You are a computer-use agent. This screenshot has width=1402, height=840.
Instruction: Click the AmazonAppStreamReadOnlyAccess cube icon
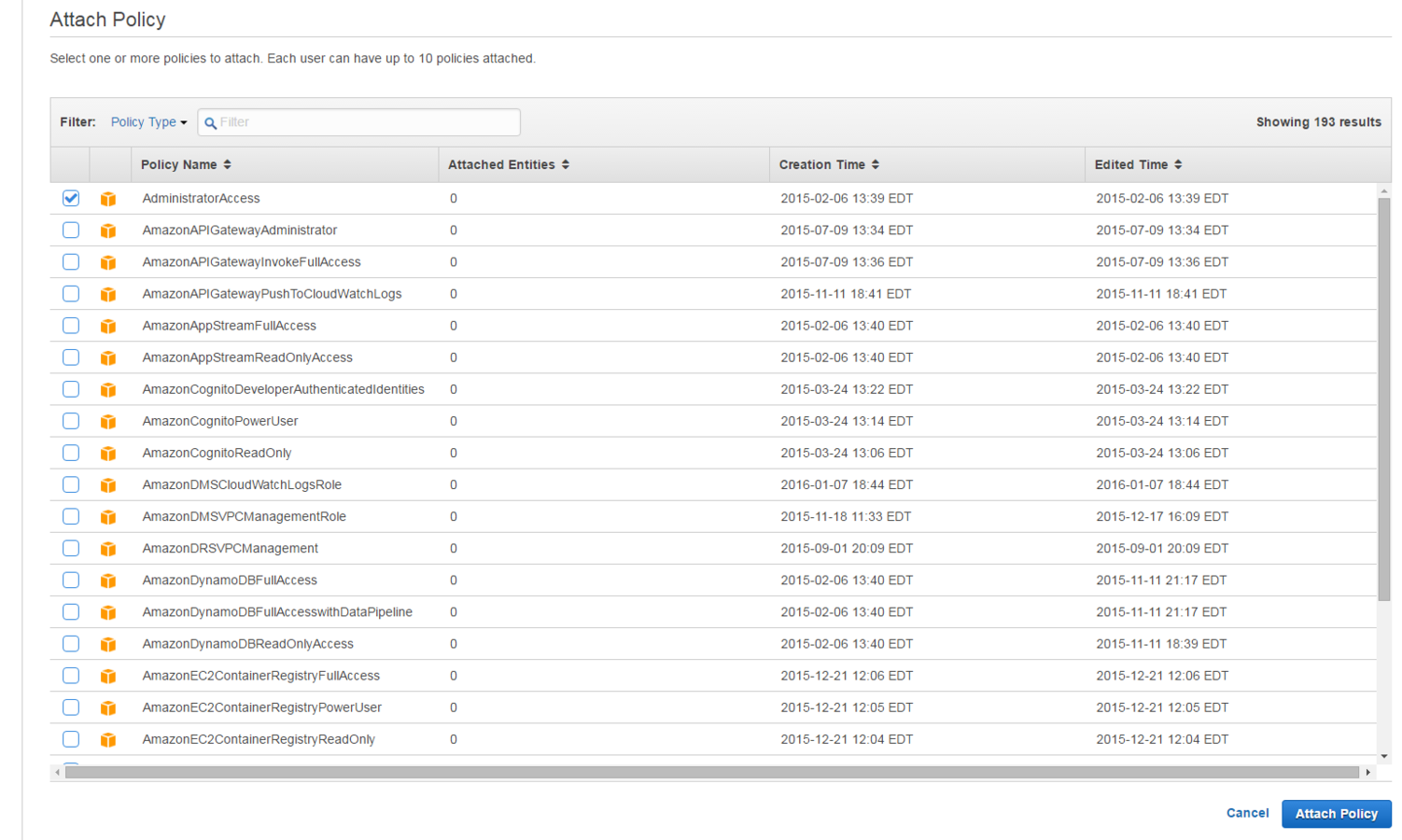(108, 357)
